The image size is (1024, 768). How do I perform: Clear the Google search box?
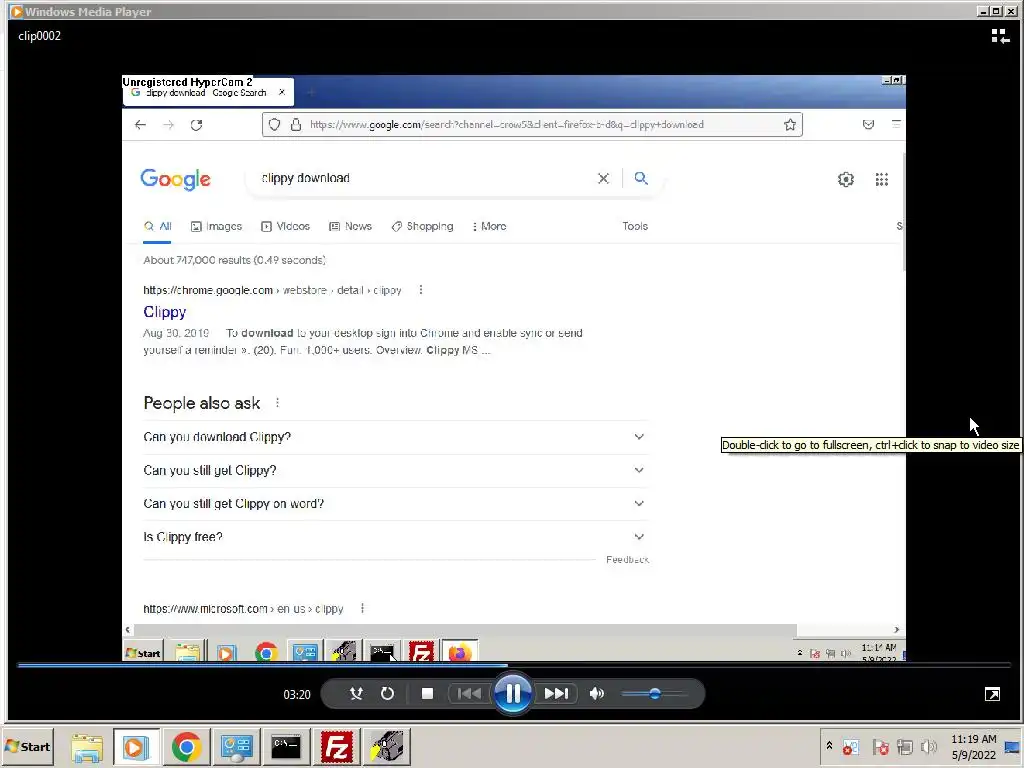tap(603, 178)
